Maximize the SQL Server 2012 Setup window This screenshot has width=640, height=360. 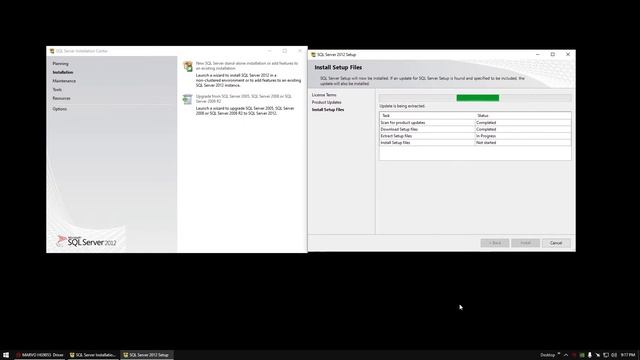(x=553, y=54)
